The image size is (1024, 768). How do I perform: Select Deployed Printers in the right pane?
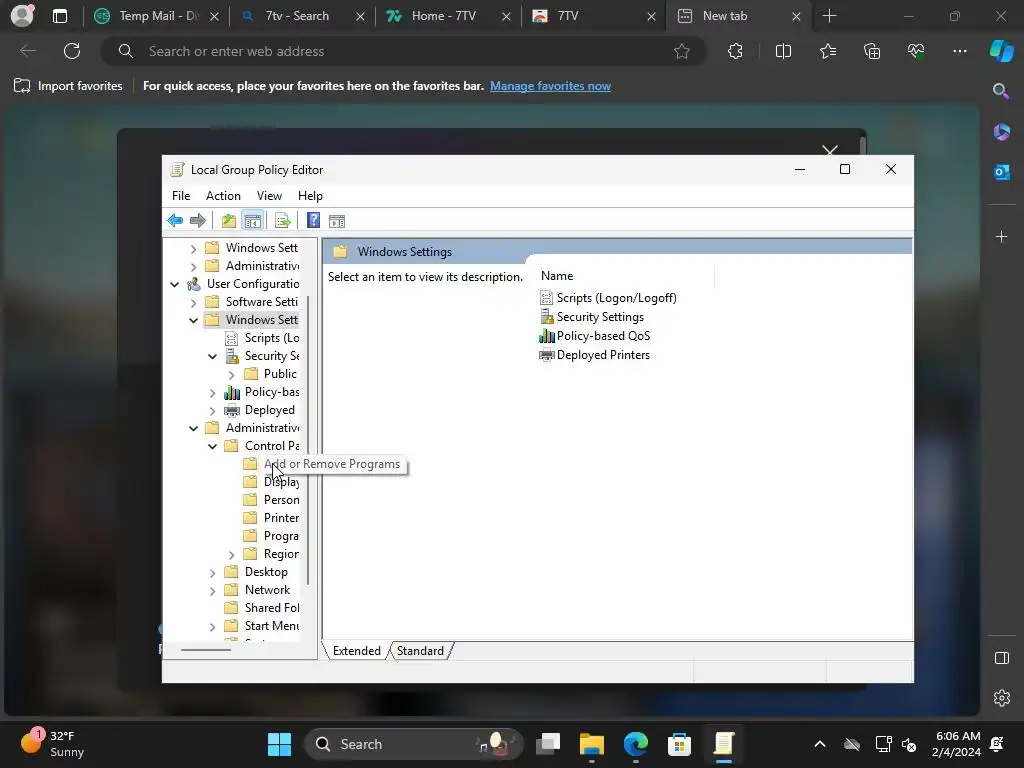(x=594, y=355)
